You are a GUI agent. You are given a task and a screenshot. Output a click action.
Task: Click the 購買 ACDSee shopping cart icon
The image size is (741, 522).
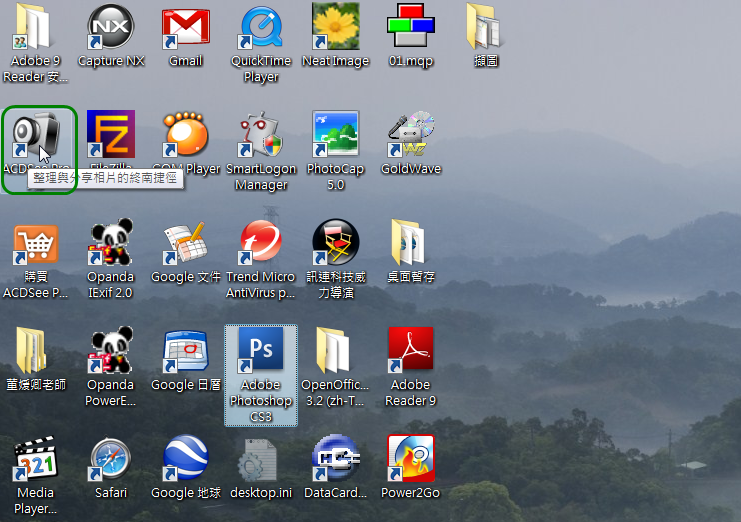click(x=36, y=244)
